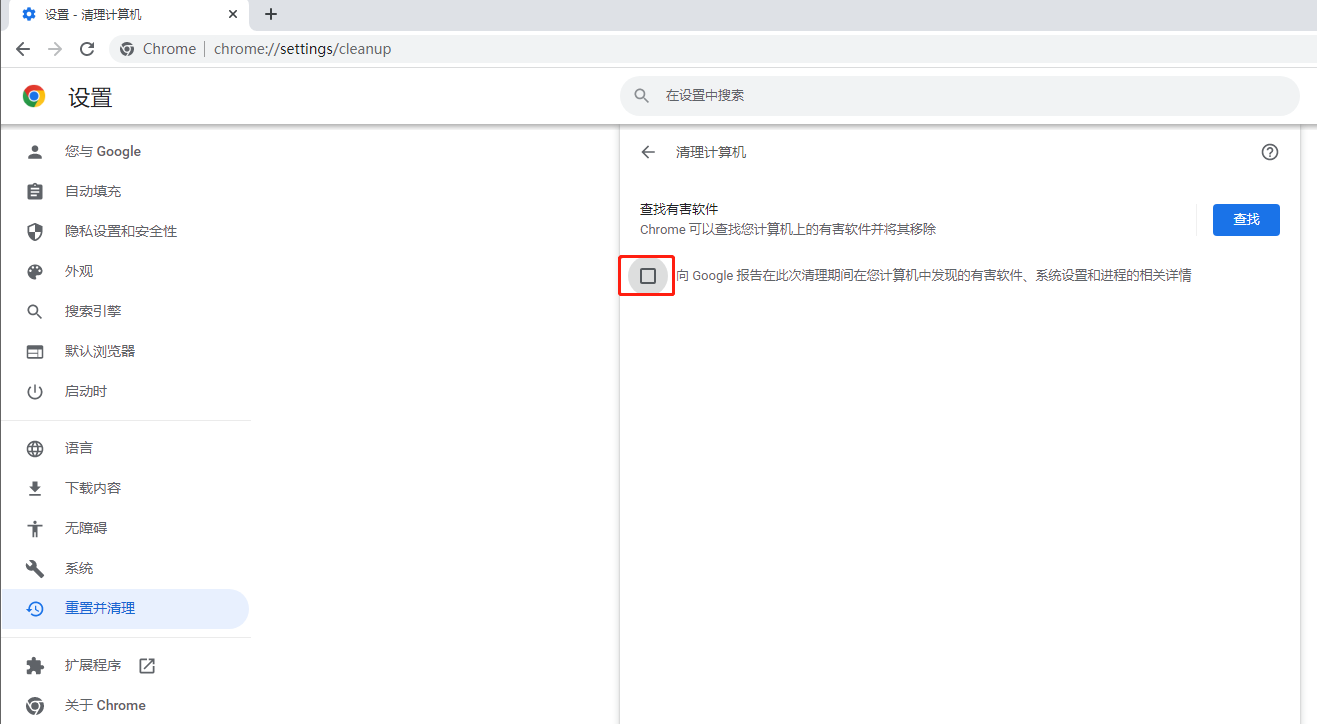1317x724 pixels.
Task: Click the back arrow beside 清理计算机
Action: [x=648, y=152]
